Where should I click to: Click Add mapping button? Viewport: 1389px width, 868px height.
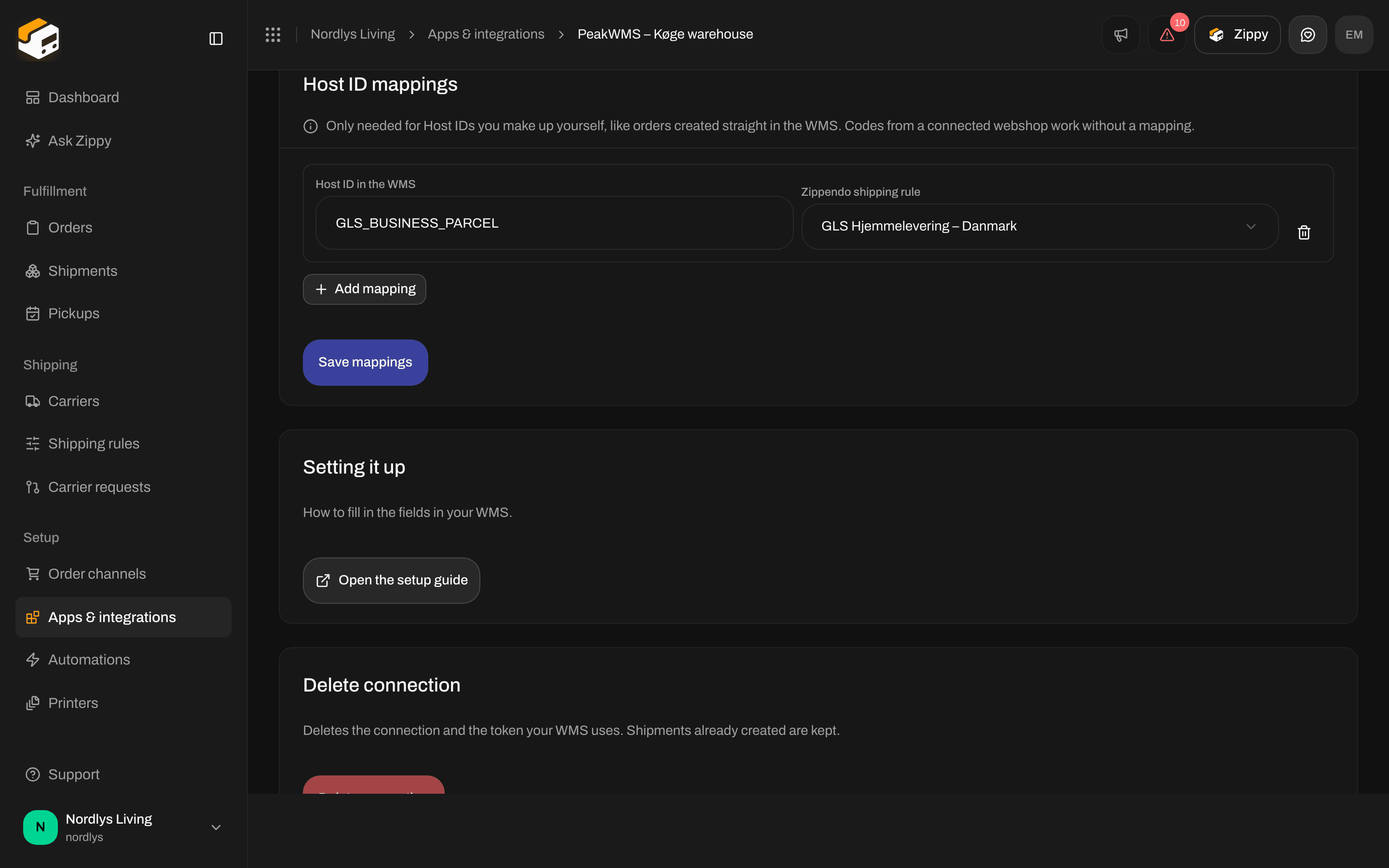pos(365,289)
